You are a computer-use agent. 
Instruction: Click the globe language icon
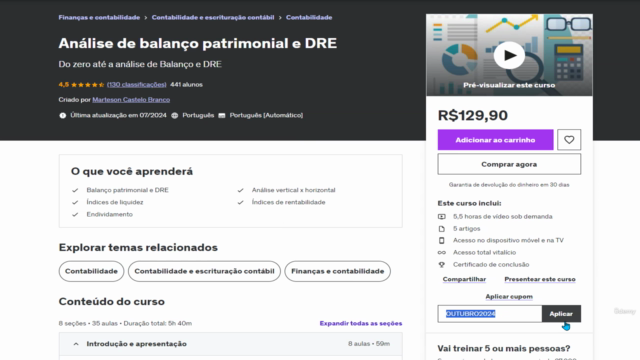point(175,116)
